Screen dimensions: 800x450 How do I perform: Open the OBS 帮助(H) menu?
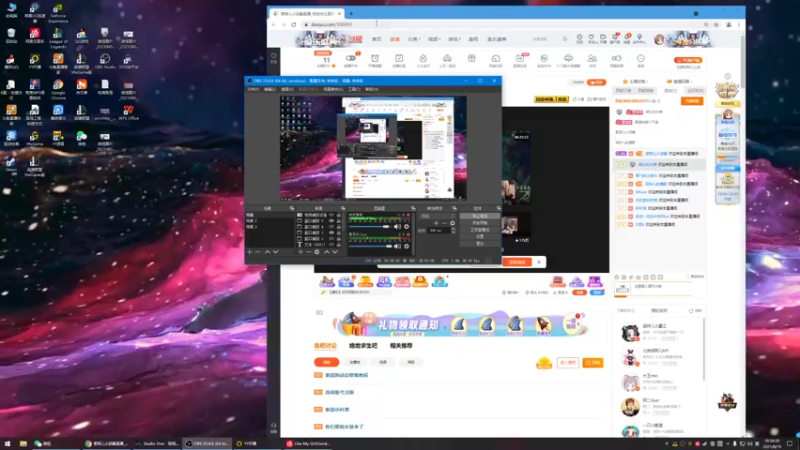click(x=371, y=89)
